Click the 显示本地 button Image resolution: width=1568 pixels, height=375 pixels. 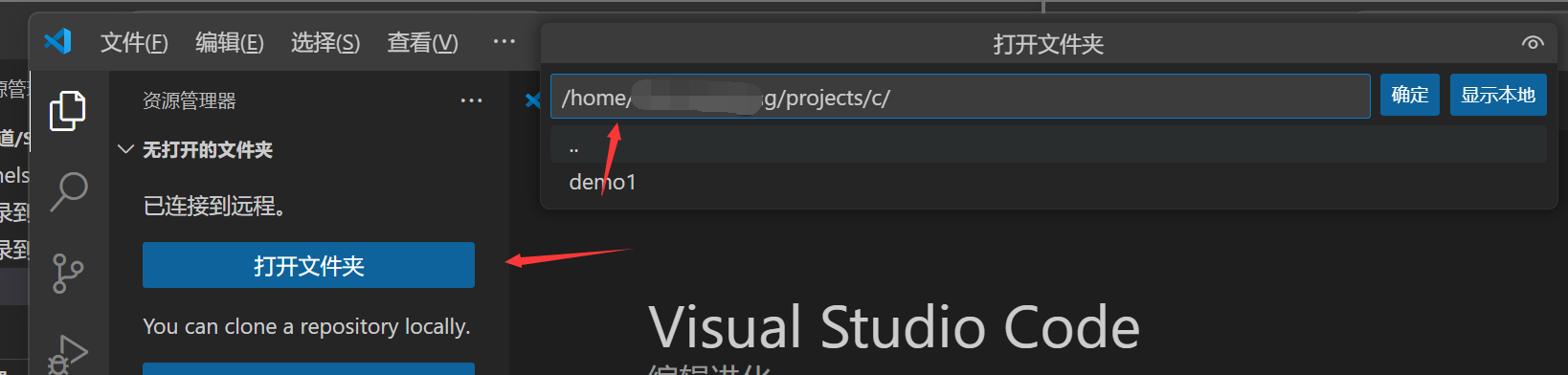click(x=1498, y=95)
